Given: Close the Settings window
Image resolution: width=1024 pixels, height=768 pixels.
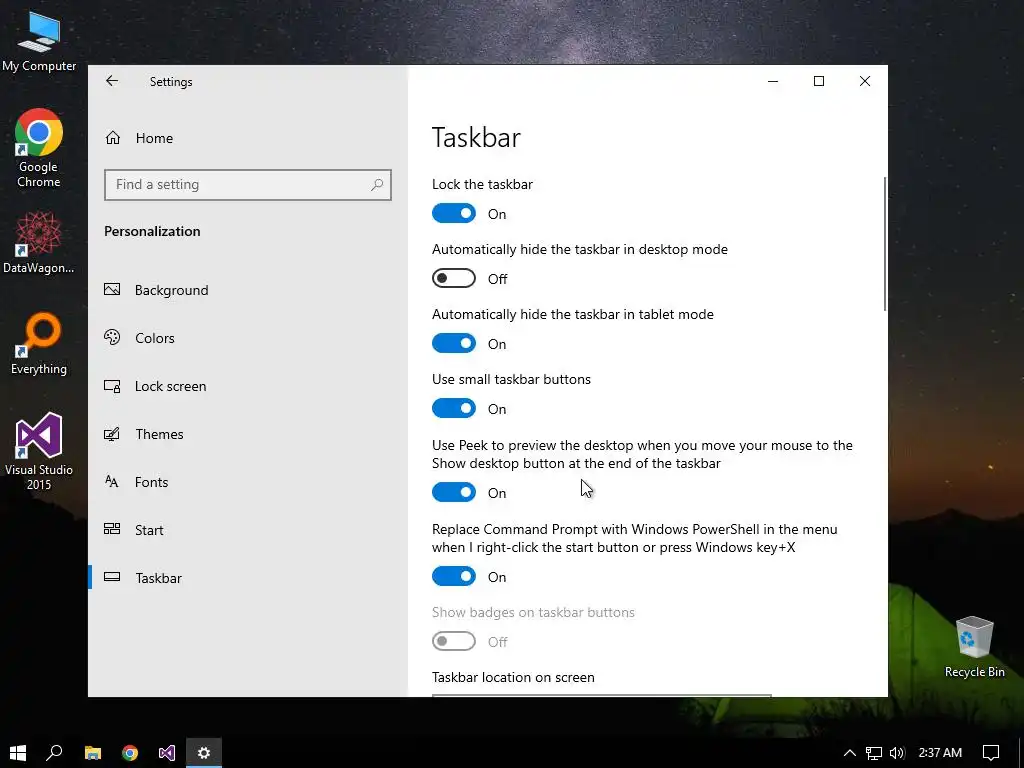Looking at the screenshot, I should [x=865, y=81].
